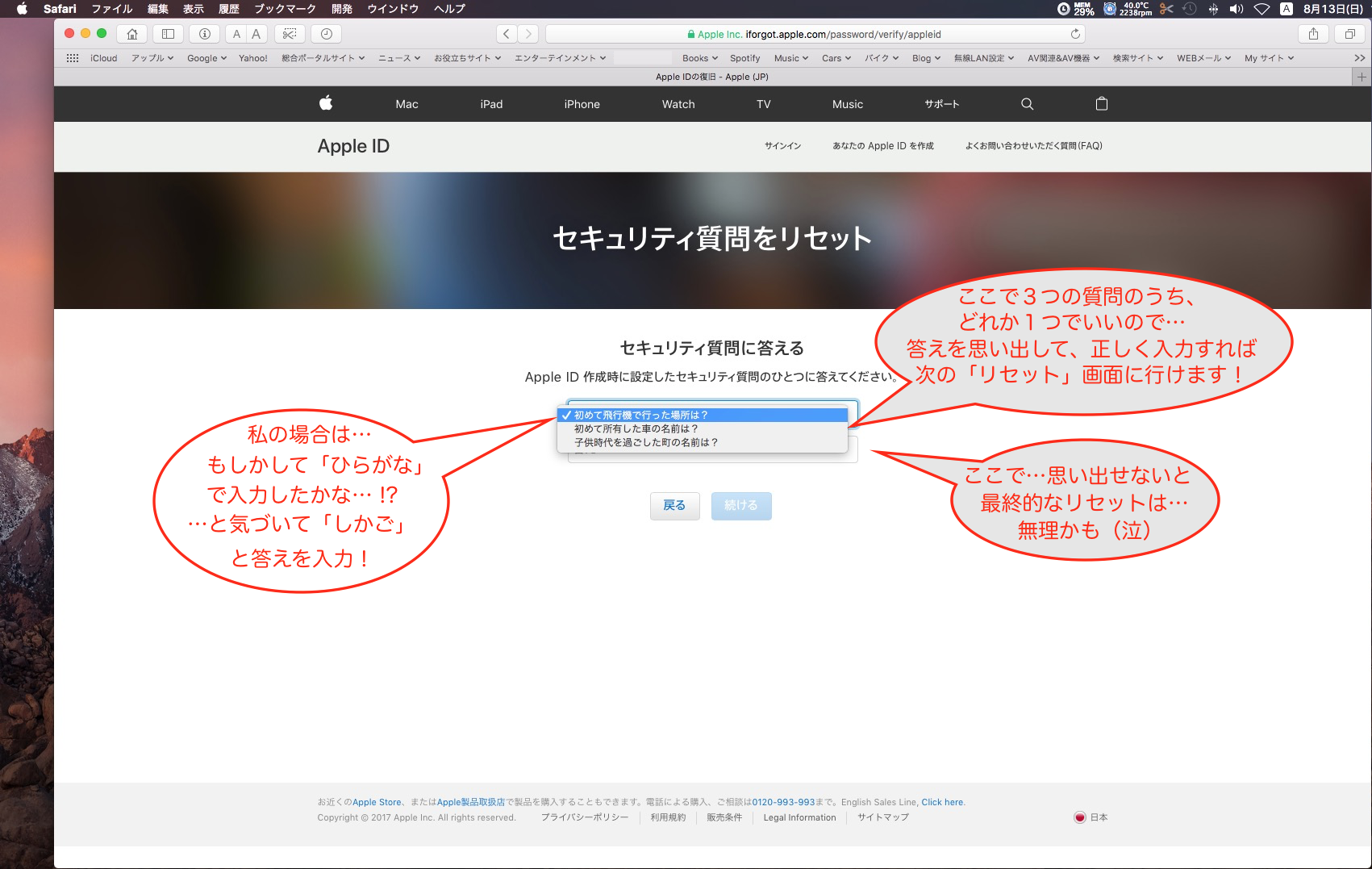Image resolution: width=1372 pixels, height=869 pixels.
Task: Click the Share toolbar icon
Action: pos(1313,34)
